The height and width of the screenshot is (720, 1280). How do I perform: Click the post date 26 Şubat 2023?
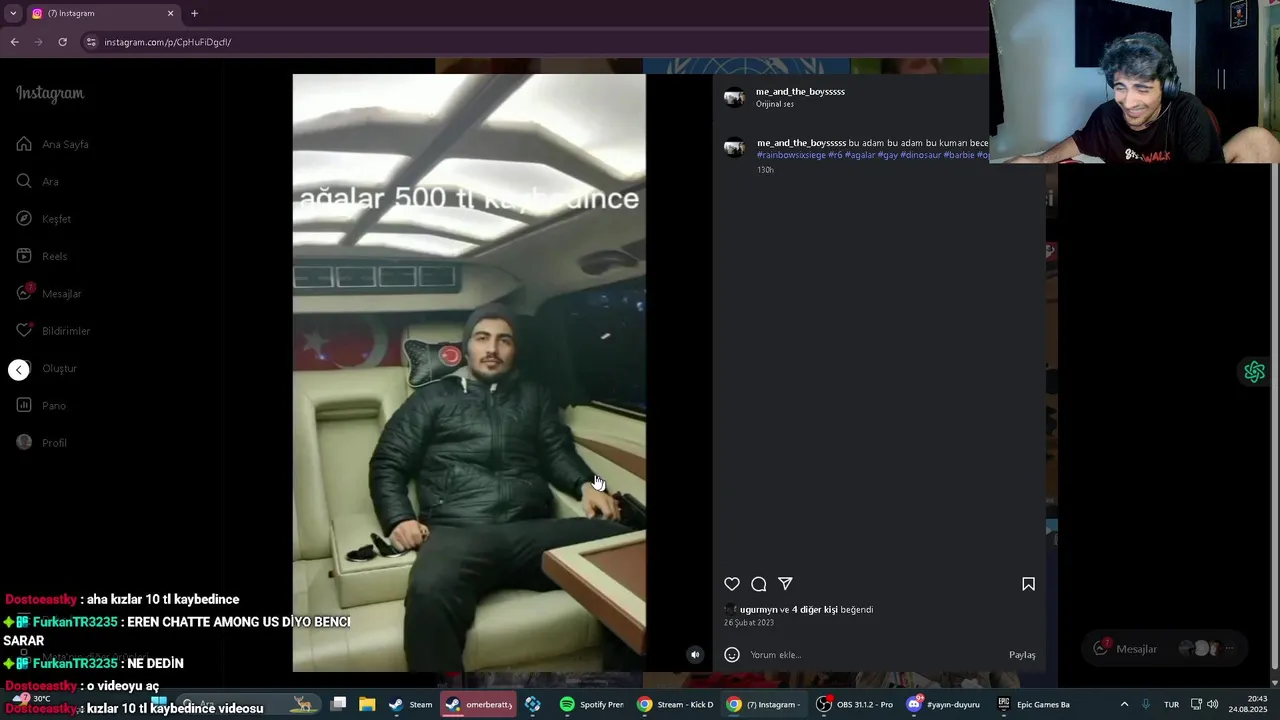click(x=749, y=623)
